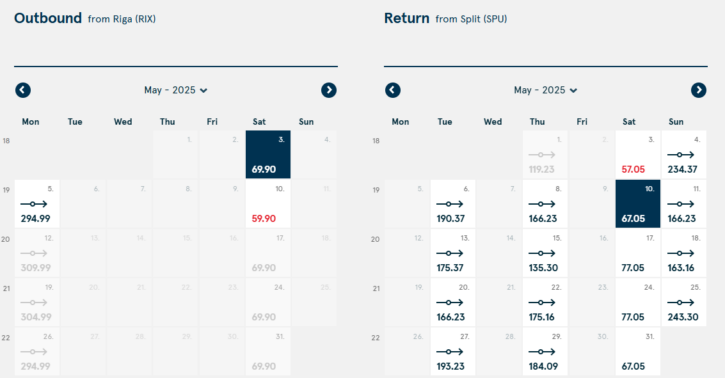Select outbound May 5 connecting flight 294.99

click(x=37, y=204)
